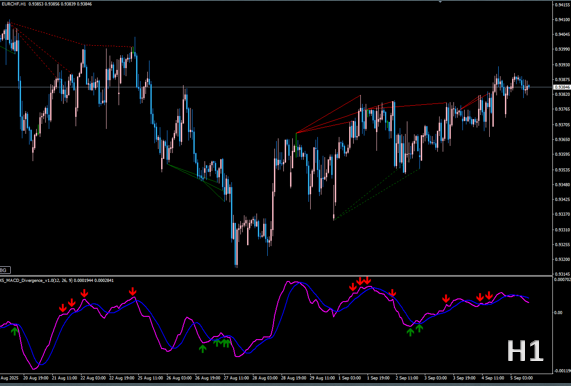Click the leftmost red down arrow in the MACD pane
Image resolution: width=571 pixels, height=386 pixels.
[x=63, y=308]
